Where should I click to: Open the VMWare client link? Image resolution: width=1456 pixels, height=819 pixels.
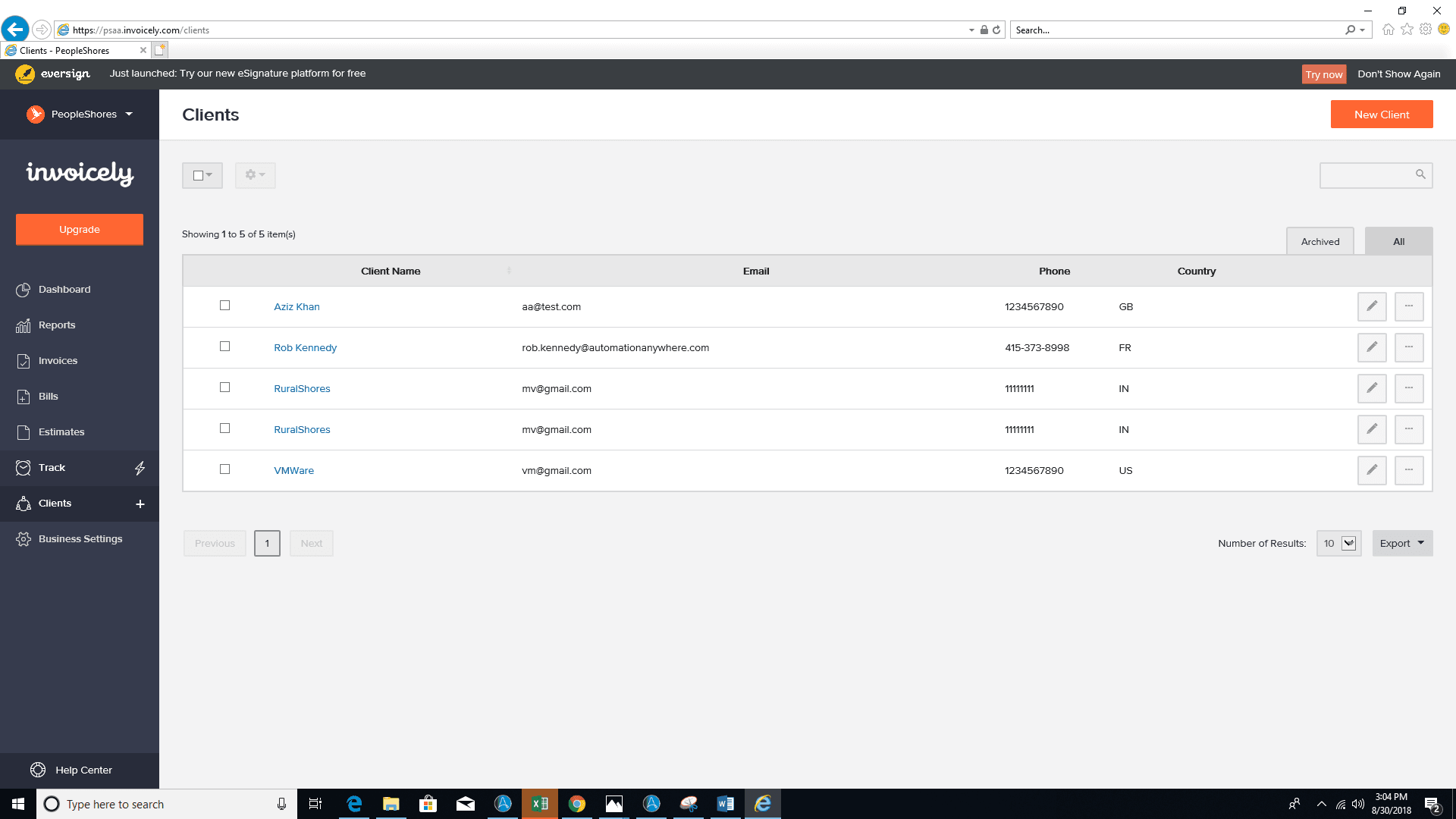293,470
